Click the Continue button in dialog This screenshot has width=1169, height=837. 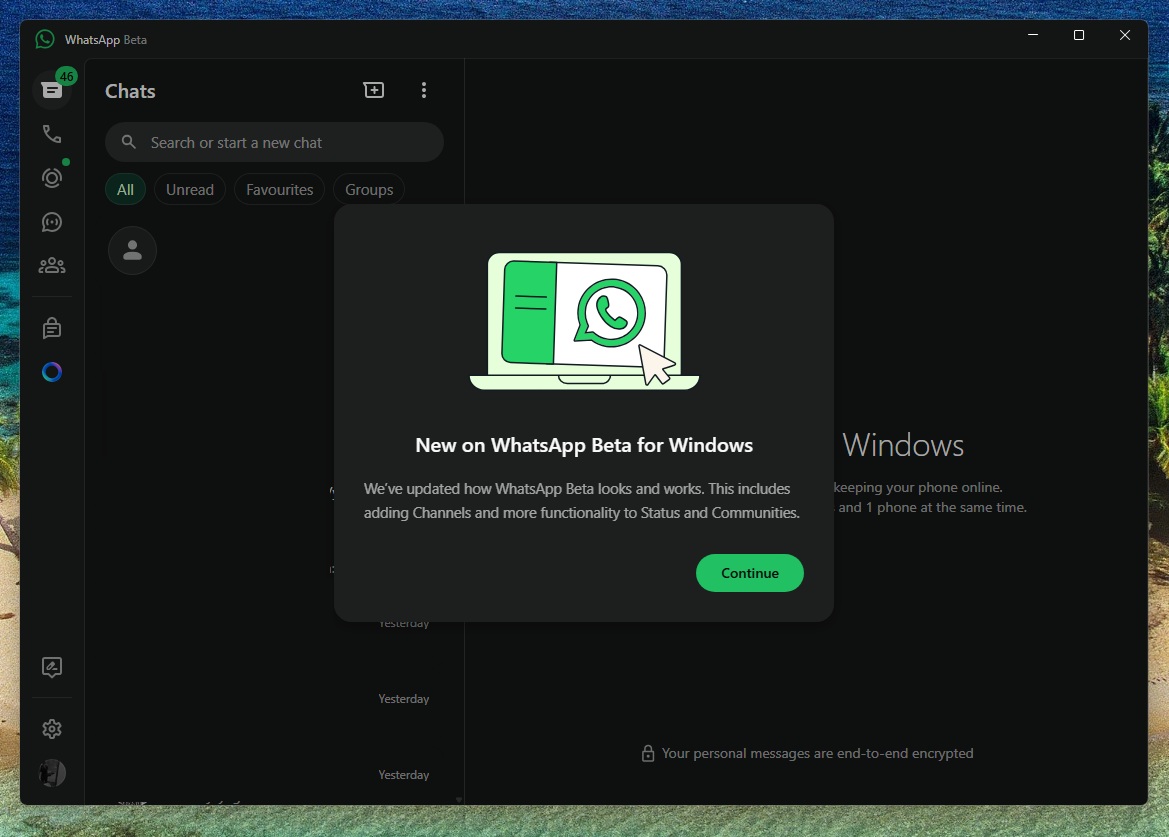pos(749,573)
